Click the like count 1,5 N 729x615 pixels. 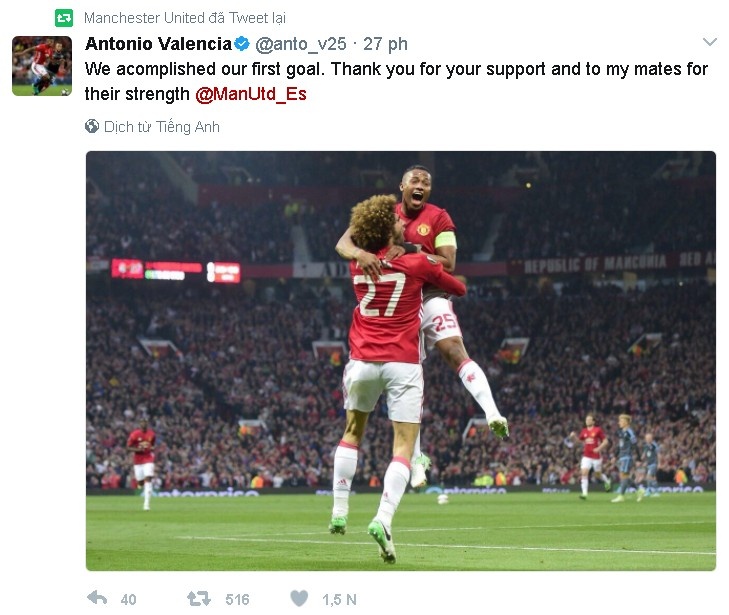pos(339,600)
